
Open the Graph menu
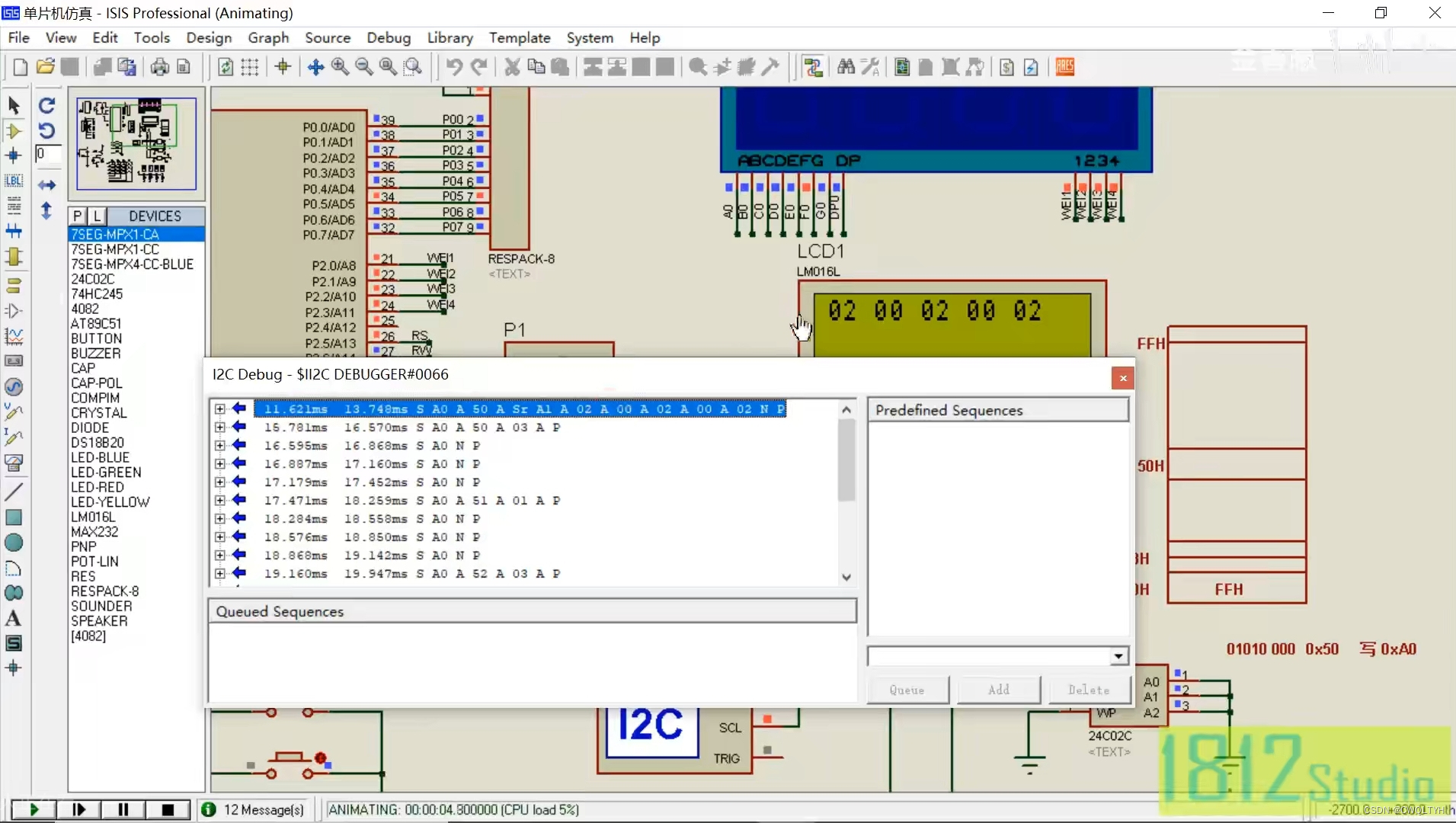click(268, 37)
